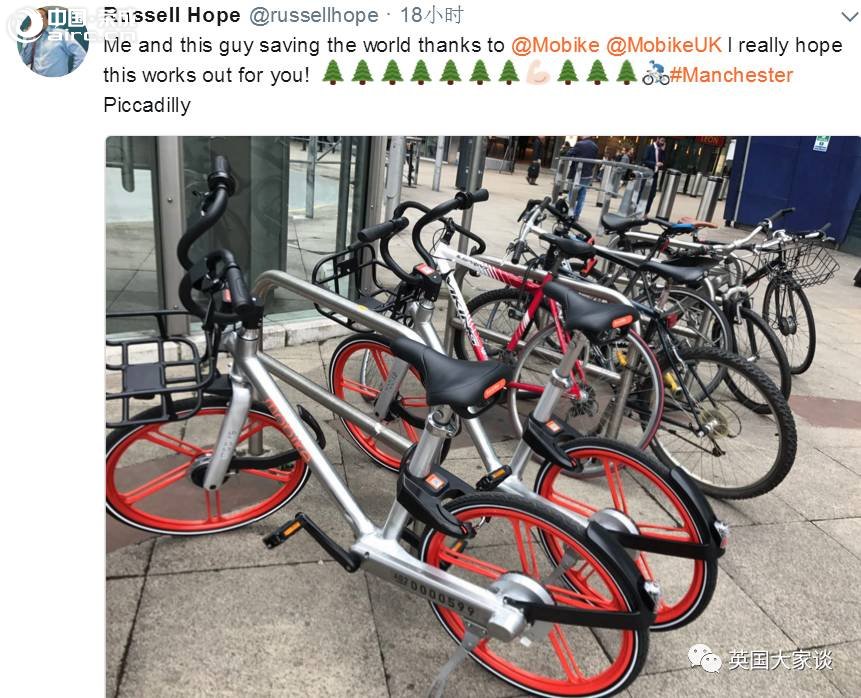Click Russell Hope's profile avatar

[53, 41]
